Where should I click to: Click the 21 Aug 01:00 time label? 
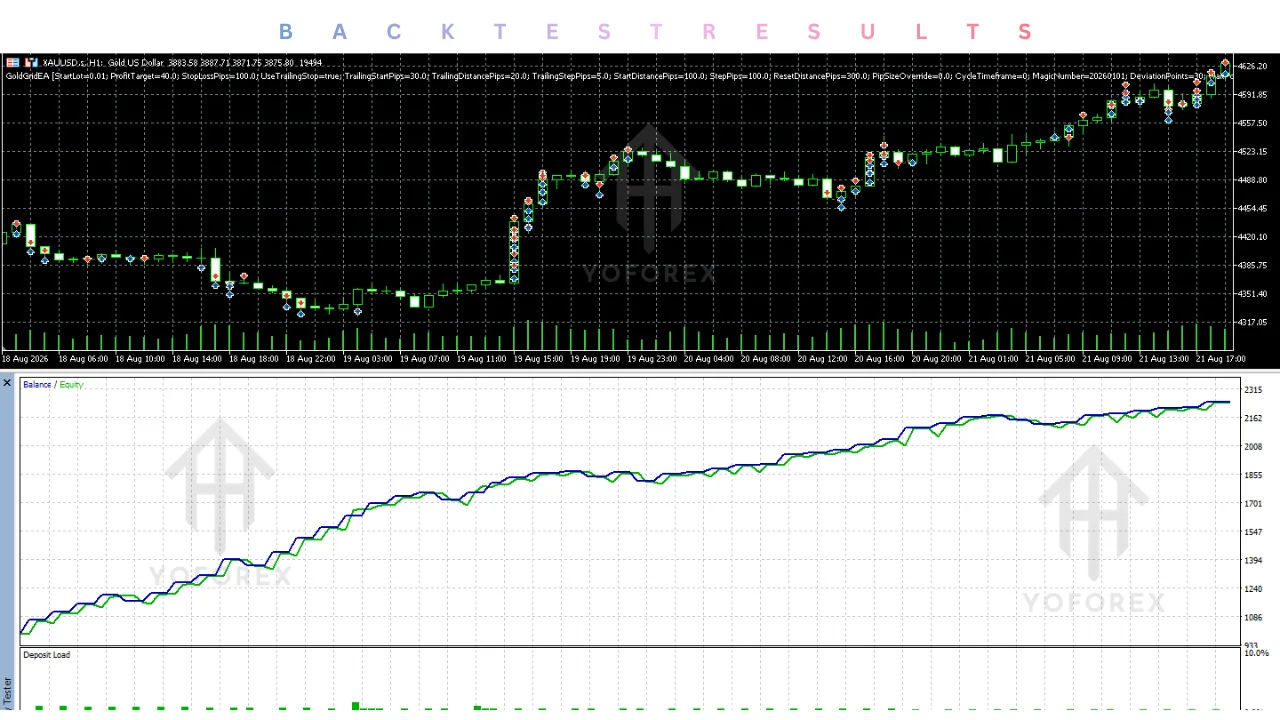click(994, 359)
